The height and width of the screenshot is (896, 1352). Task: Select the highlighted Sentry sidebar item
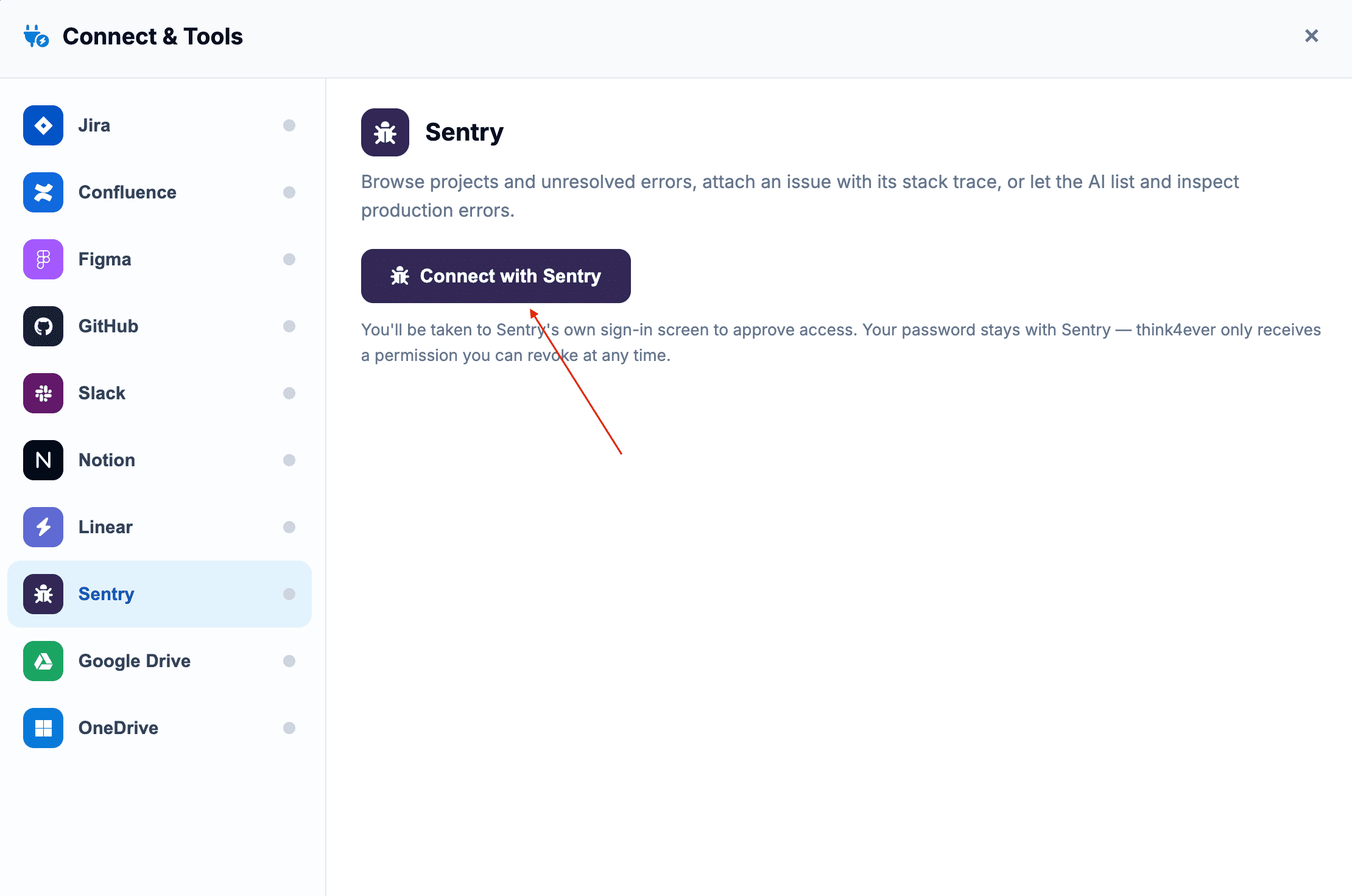point(160,594)
